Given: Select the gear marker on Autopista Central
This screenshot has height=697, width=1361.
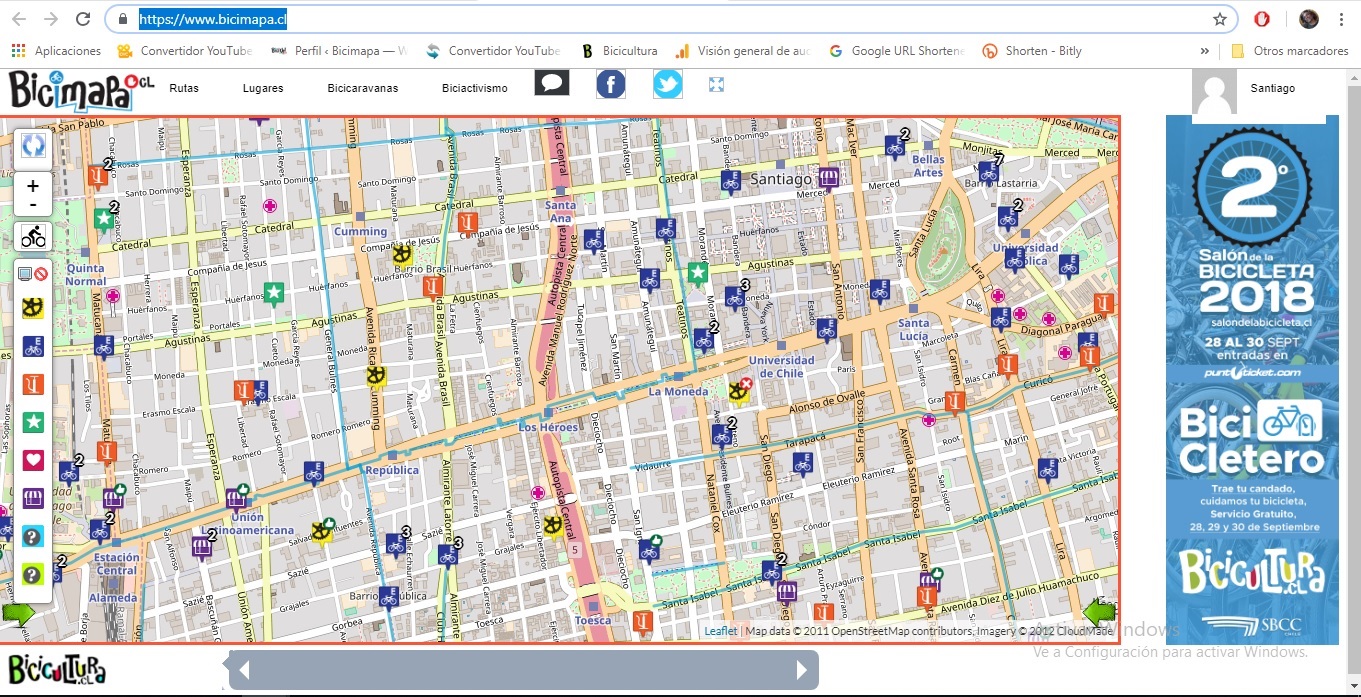Looking at the screenshot, I should point(553,525).
